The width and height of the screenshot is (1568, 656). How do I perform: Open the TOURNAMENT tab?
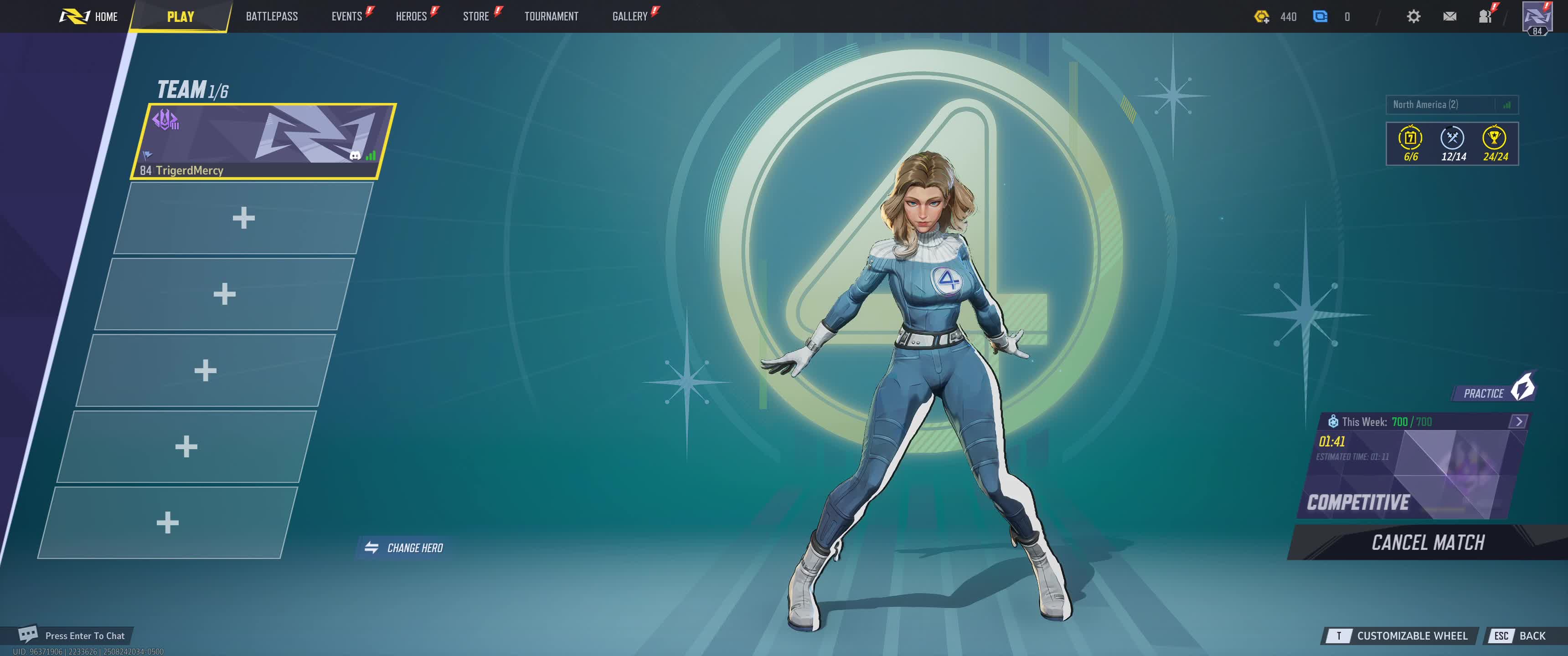pyautogui.click(x=552, y=16)
